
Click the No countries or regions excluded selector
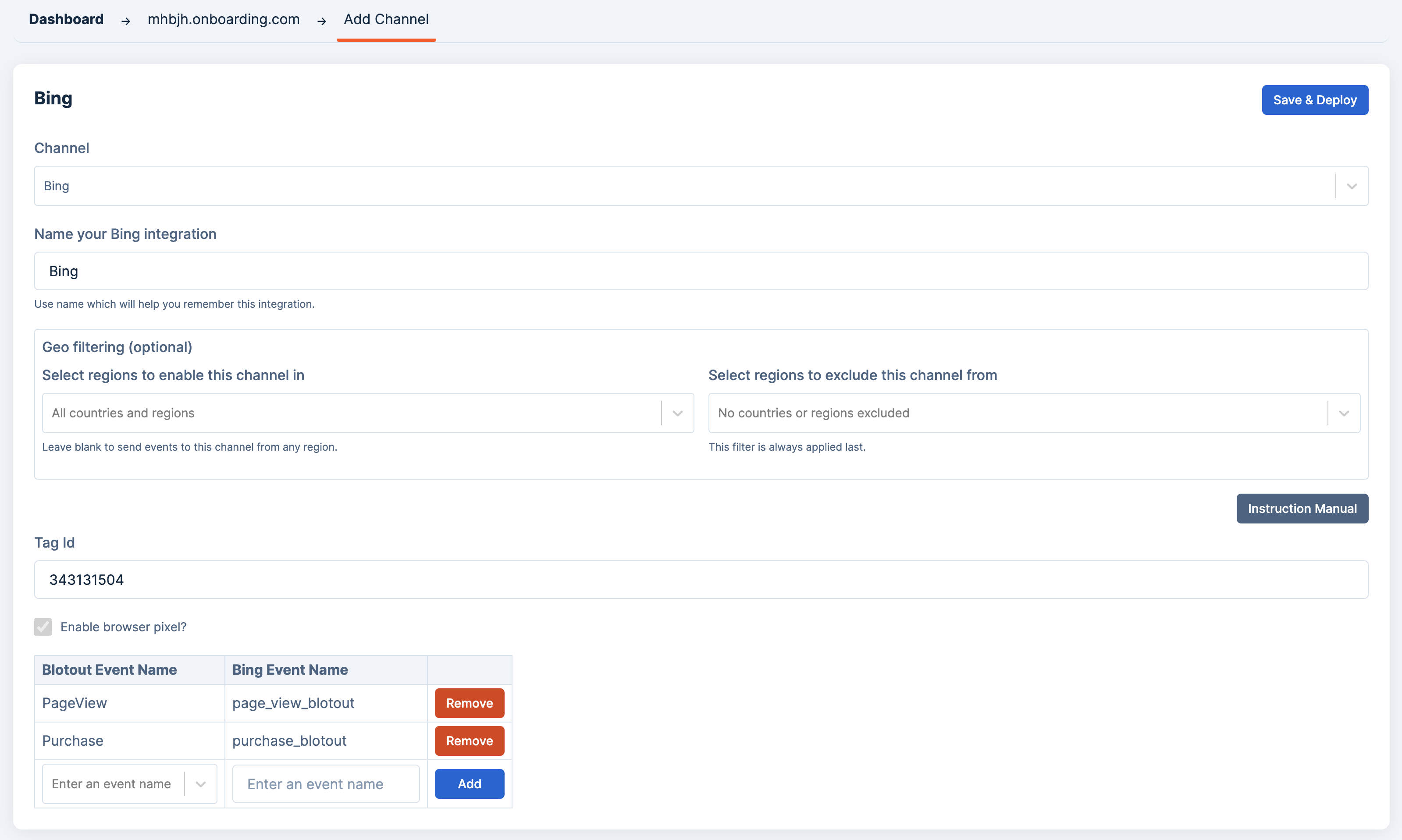1017,413
